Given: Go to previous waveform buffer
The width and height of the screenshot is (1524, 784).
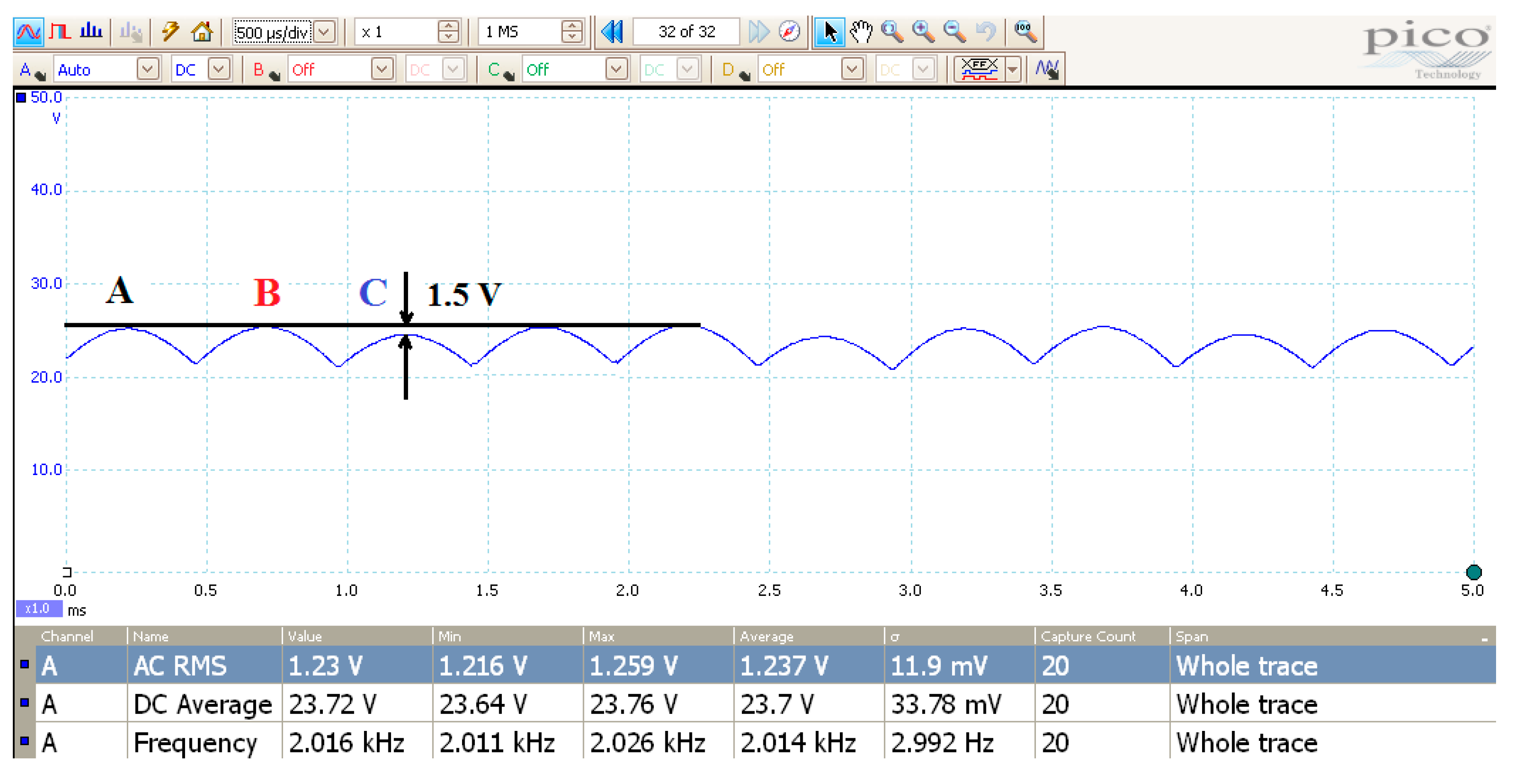Looking at the screenshot, I should tap(612, 31).
